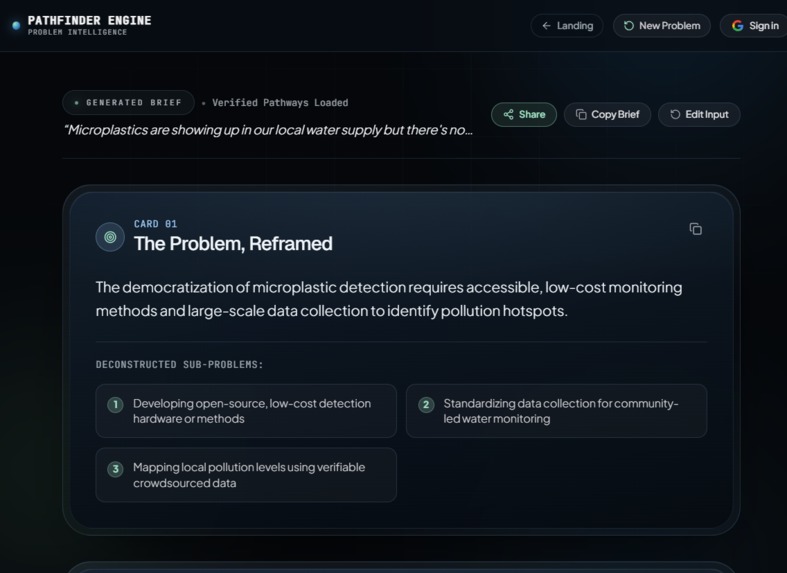Click the target icon on Card 01
Image resolution: width=787 pixels, height=573 pixels.
(110, 237)
